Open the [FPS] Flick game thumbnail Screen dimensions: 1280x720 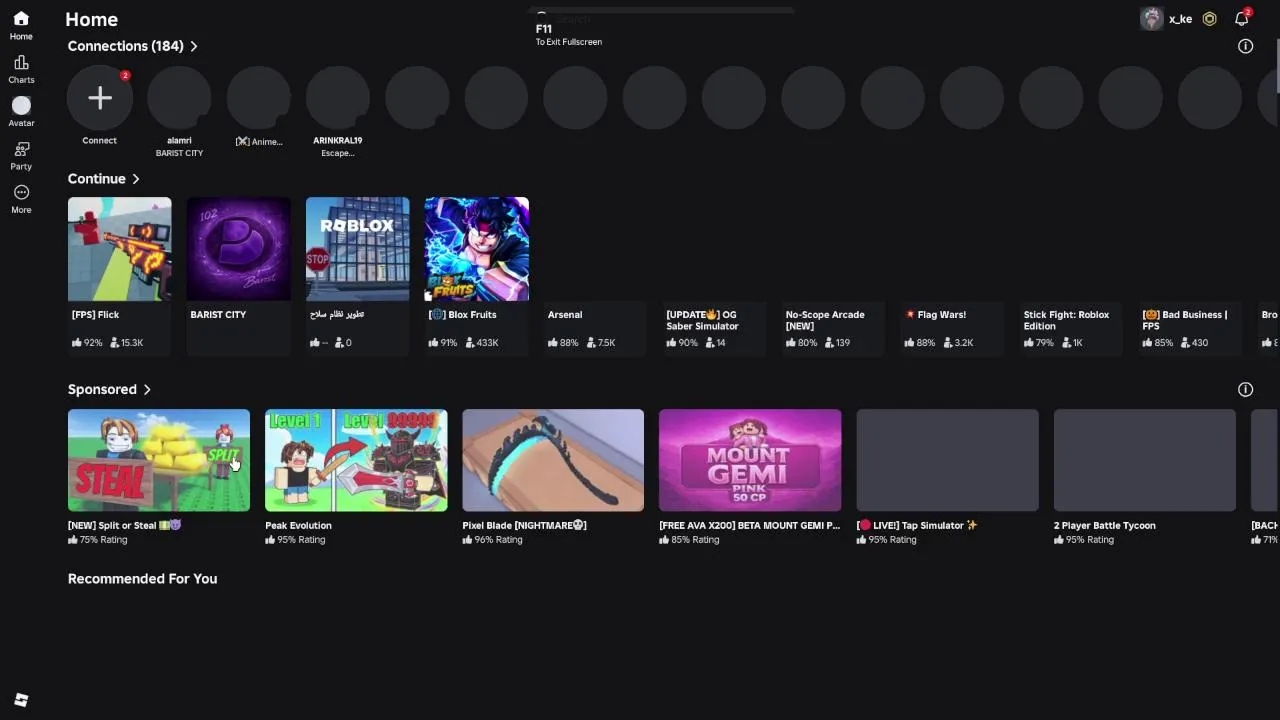pos(120,249)
